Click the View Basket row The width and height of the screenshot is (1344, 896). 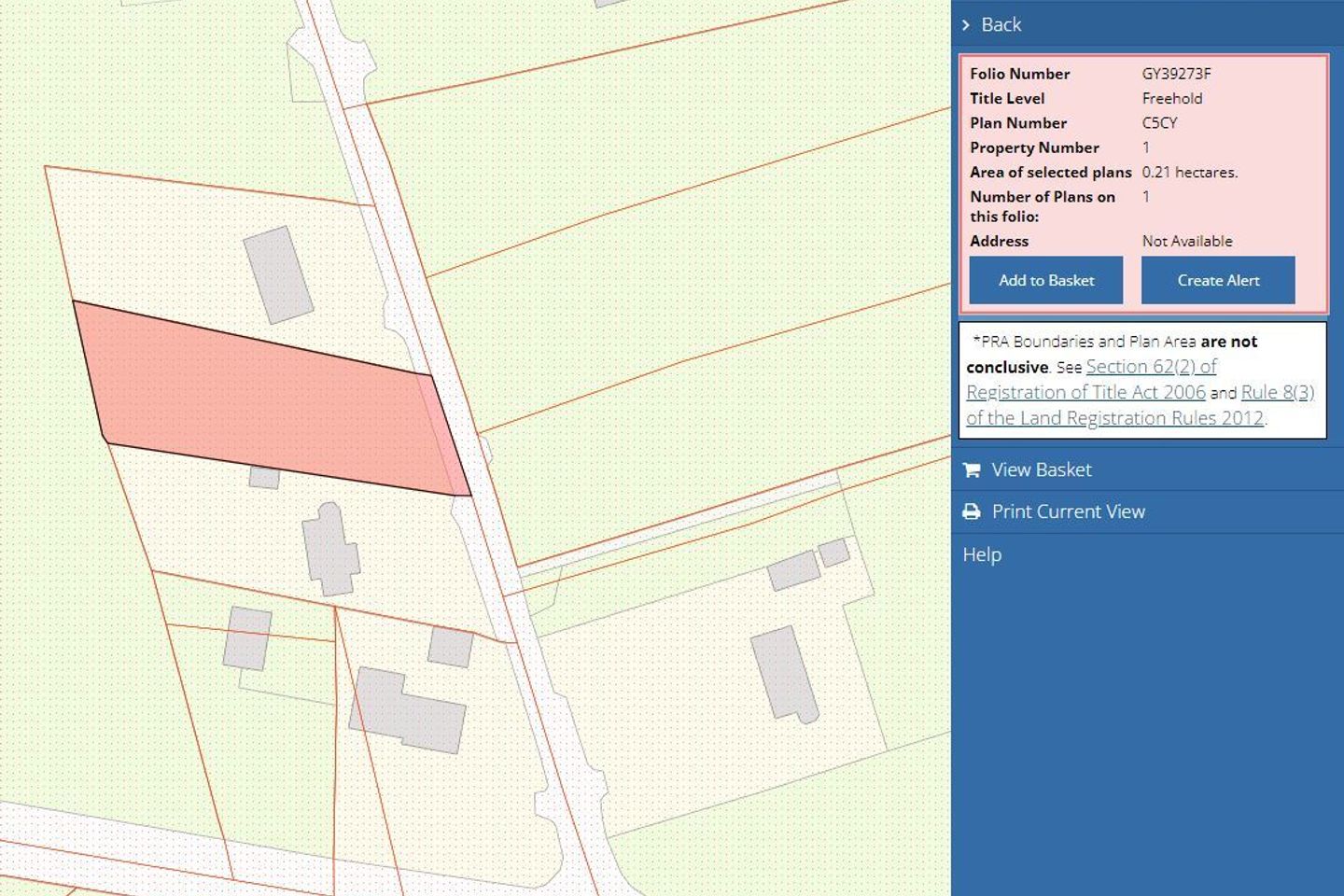pos(1042,469)
